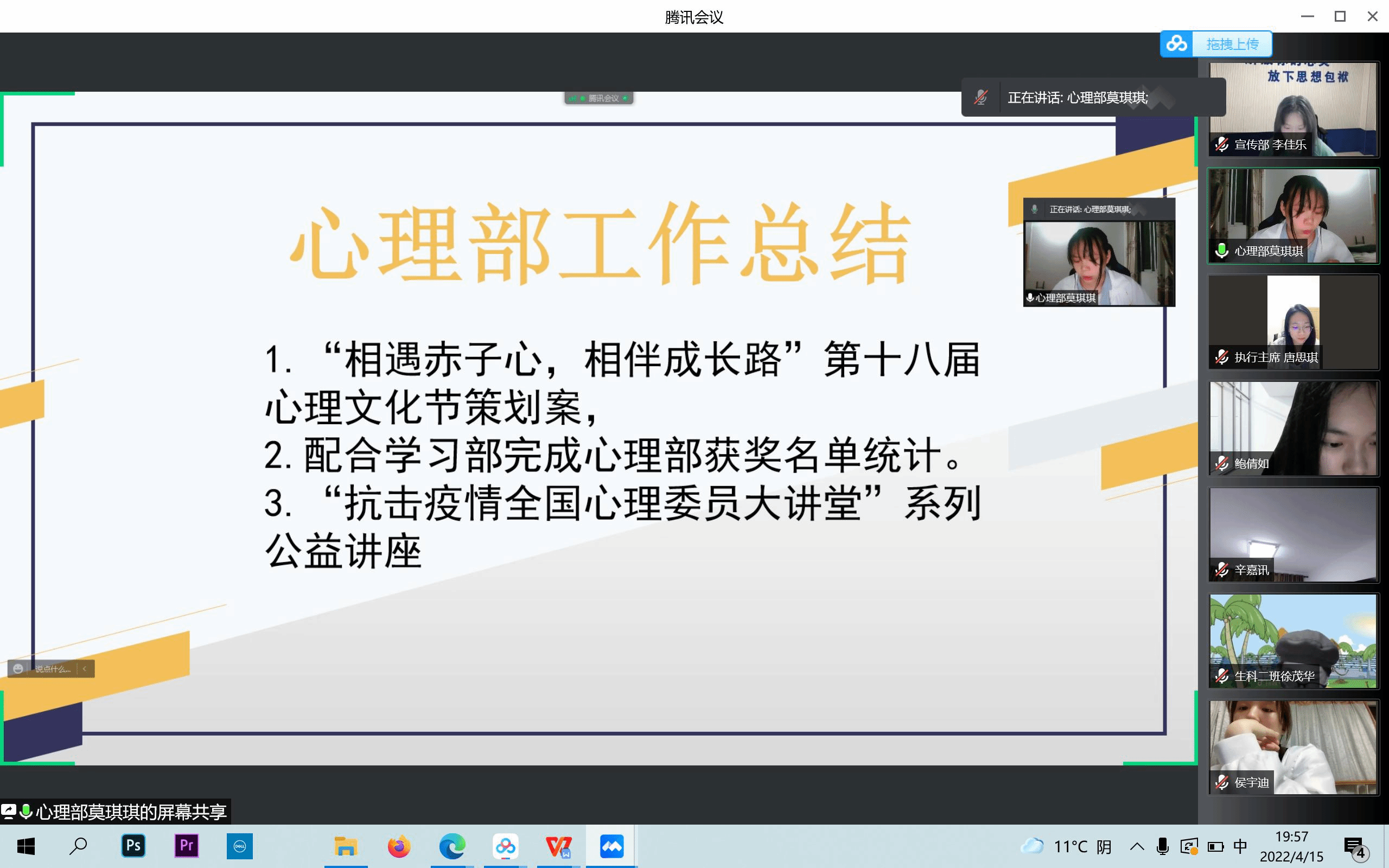Select 心理部莫琪琪 participant video tile
Viewport: 1389px width, 868px height.
(1292, 215)
